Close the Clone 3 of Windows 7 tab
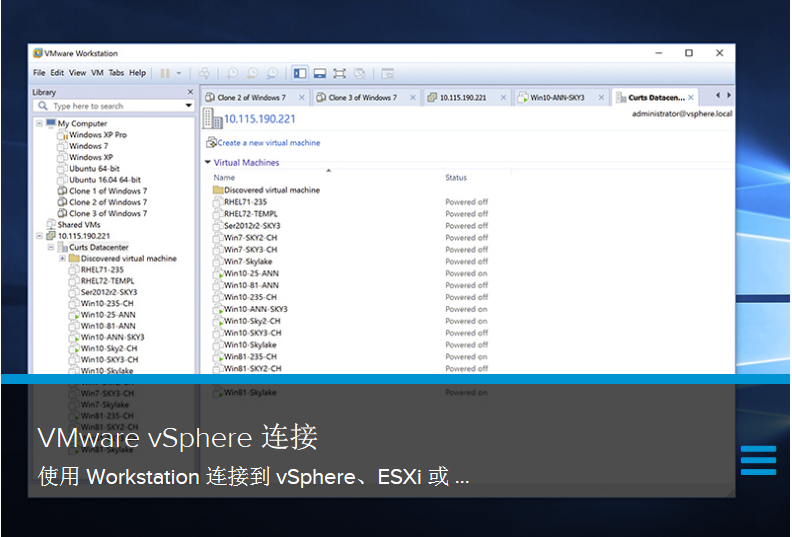Screen dimensions: 792x537 point(413,97)
